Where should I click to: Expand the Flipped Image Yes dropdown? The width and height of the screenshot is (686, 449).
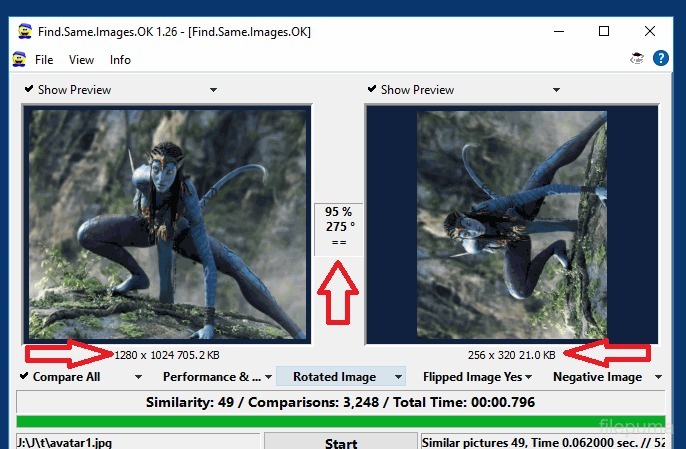pos(529,377)
